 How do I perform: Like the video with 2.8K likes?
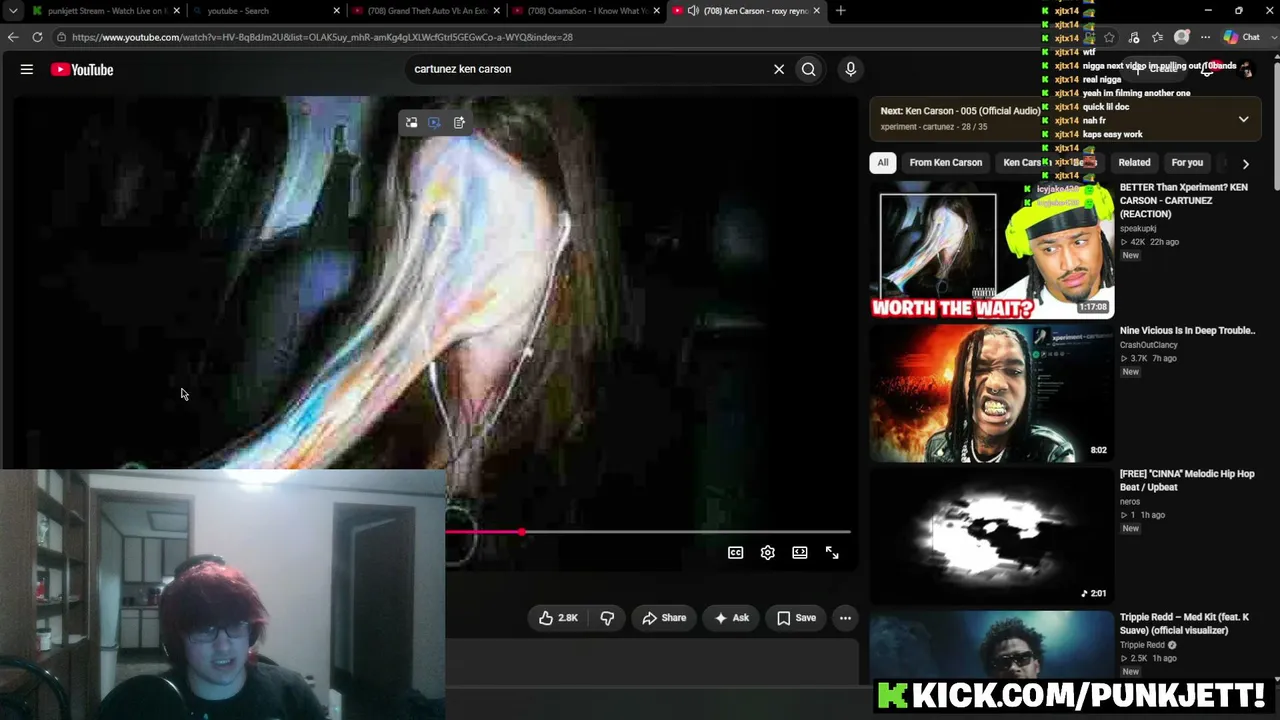[559, 618]
